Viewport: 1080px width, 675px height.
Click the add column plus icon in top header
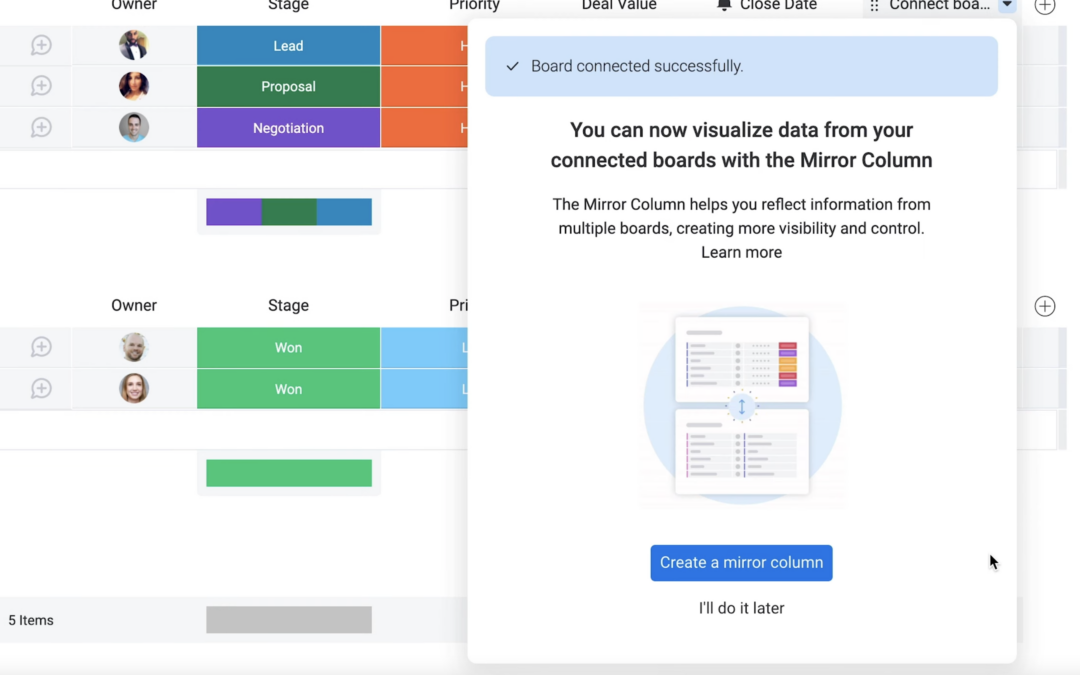click(1045, 6)
